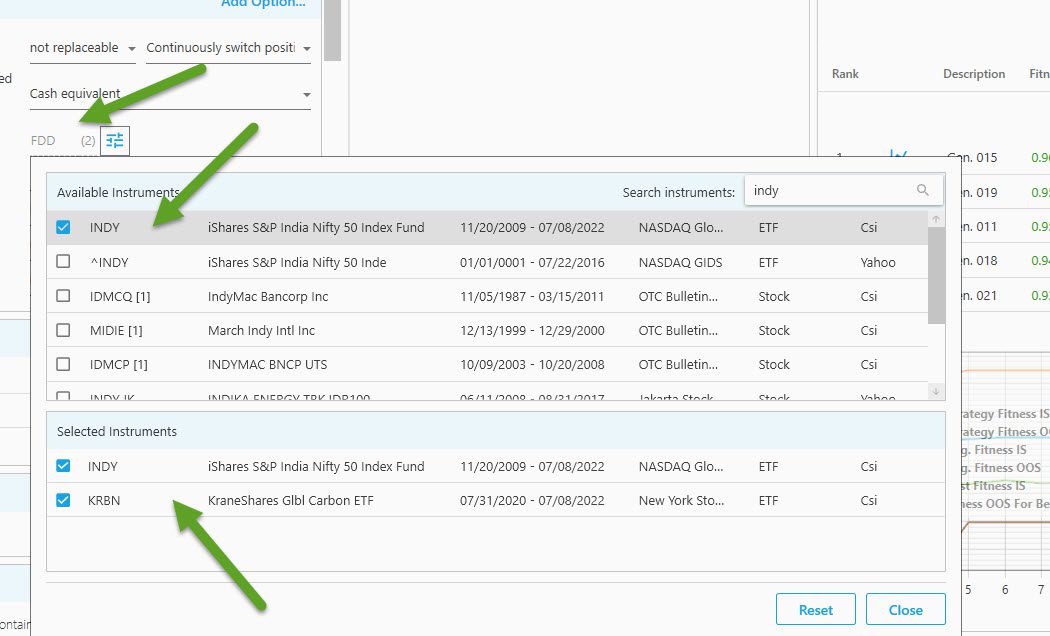Check the IDMCQ IndyMac Bancorp checkbox
Image resolution: width=1050 pixels, height=636 pixels.
(x=64, y=296)
